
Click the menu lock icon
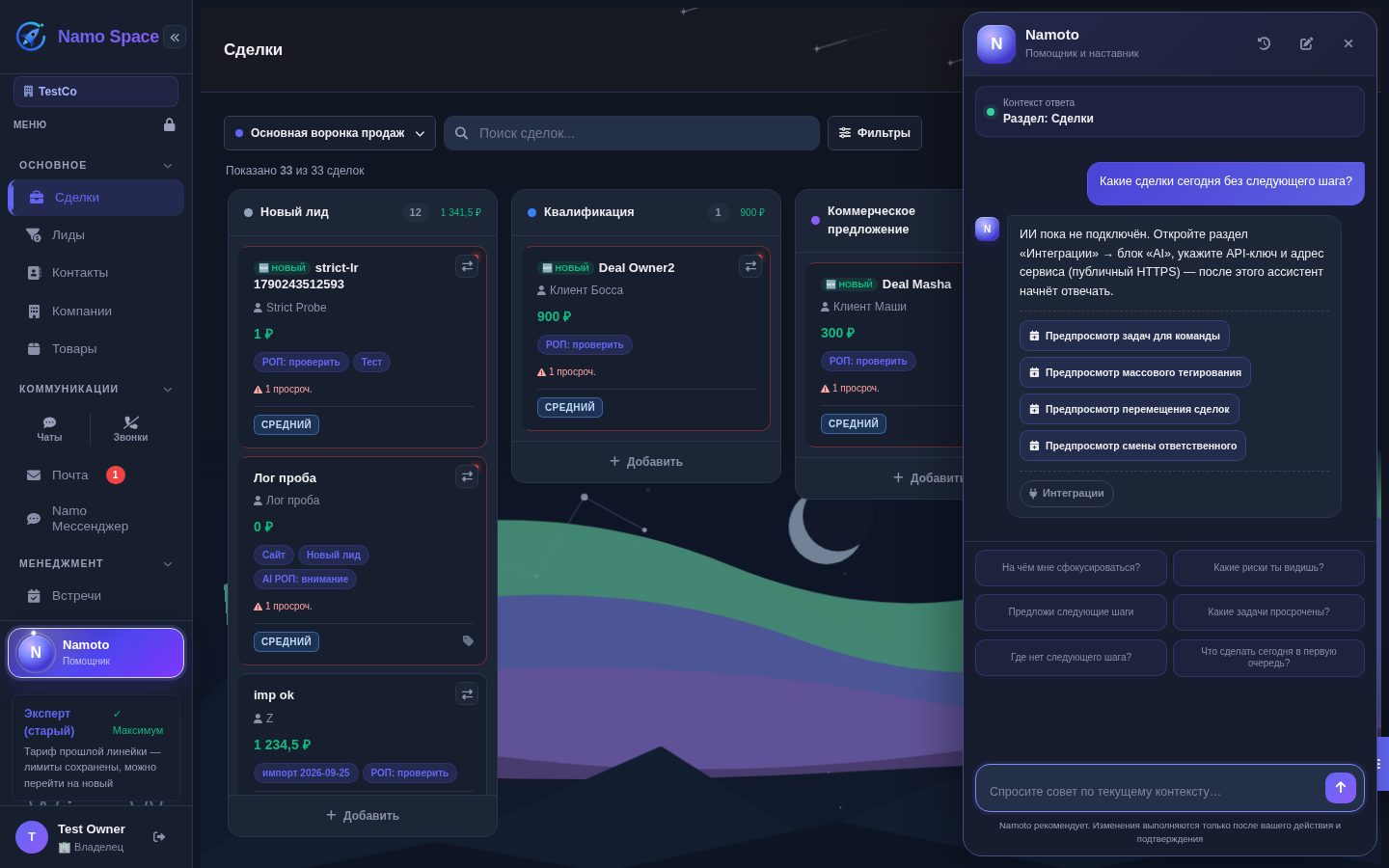(170, 124)
